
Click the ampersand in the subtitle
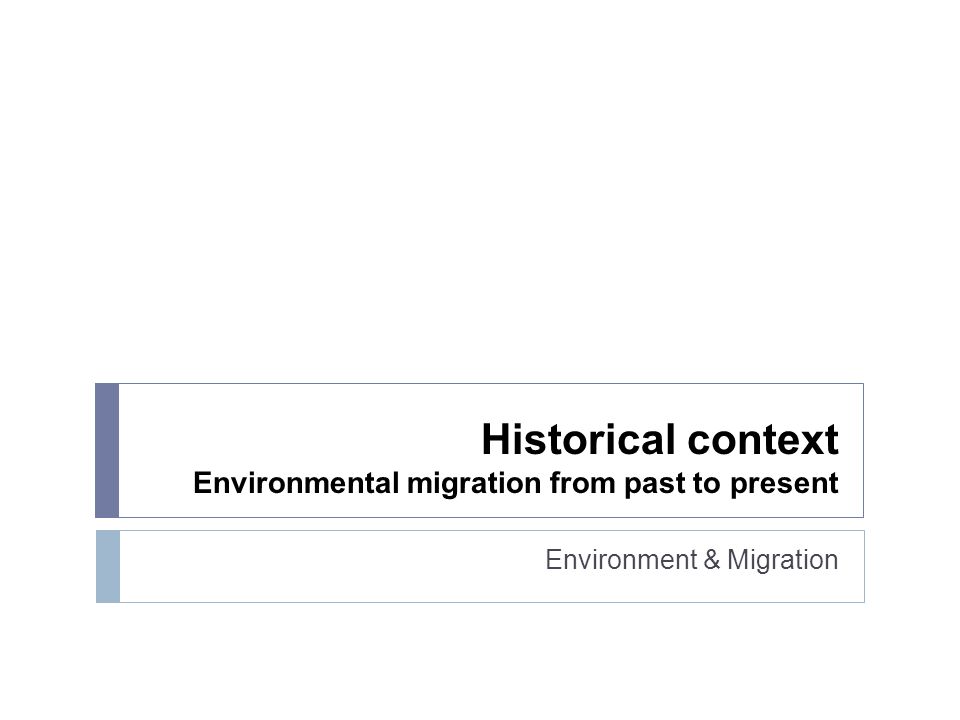click(711, 560)
